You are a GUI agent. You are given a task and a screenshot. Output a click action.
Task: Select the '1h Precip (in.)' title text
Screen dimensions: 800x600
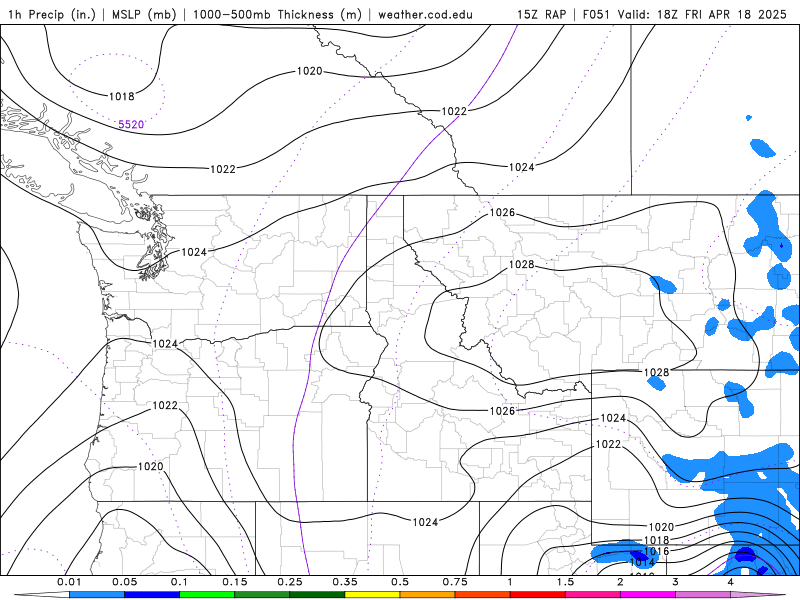tap(52, 14)
